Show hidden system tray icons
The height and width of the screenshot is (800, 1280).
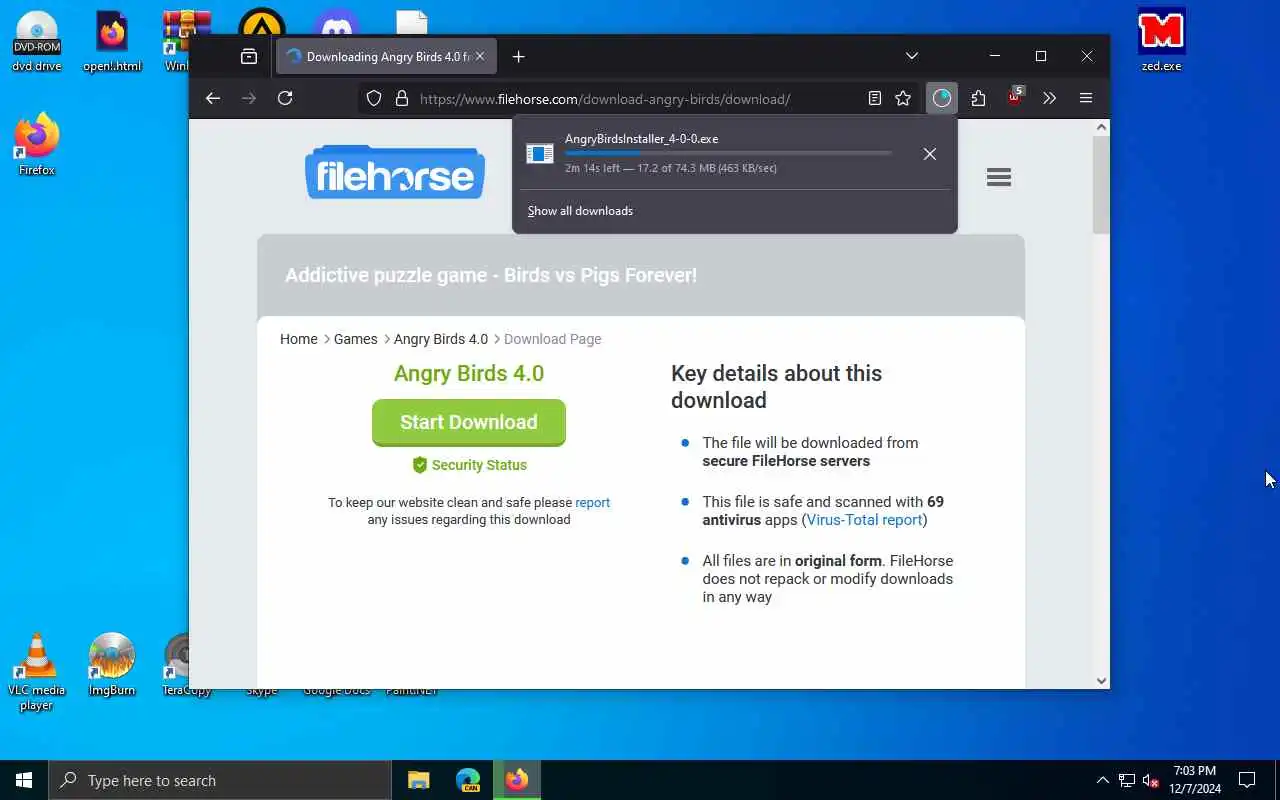[x=1102, y=780]
